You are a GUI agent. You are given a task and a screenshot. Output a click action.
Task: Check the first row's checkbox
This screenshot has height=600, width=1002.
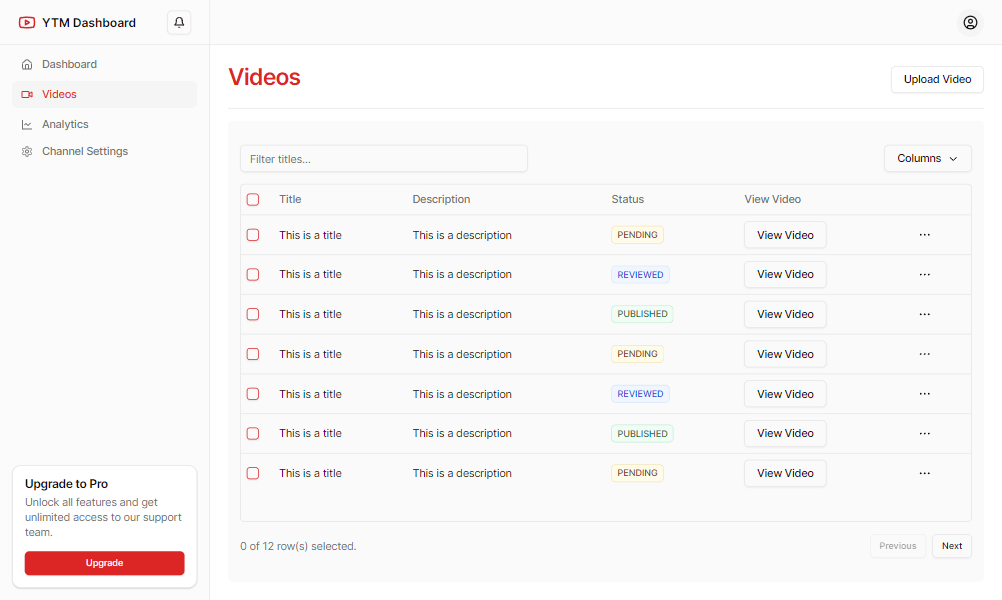pos(253,235)
